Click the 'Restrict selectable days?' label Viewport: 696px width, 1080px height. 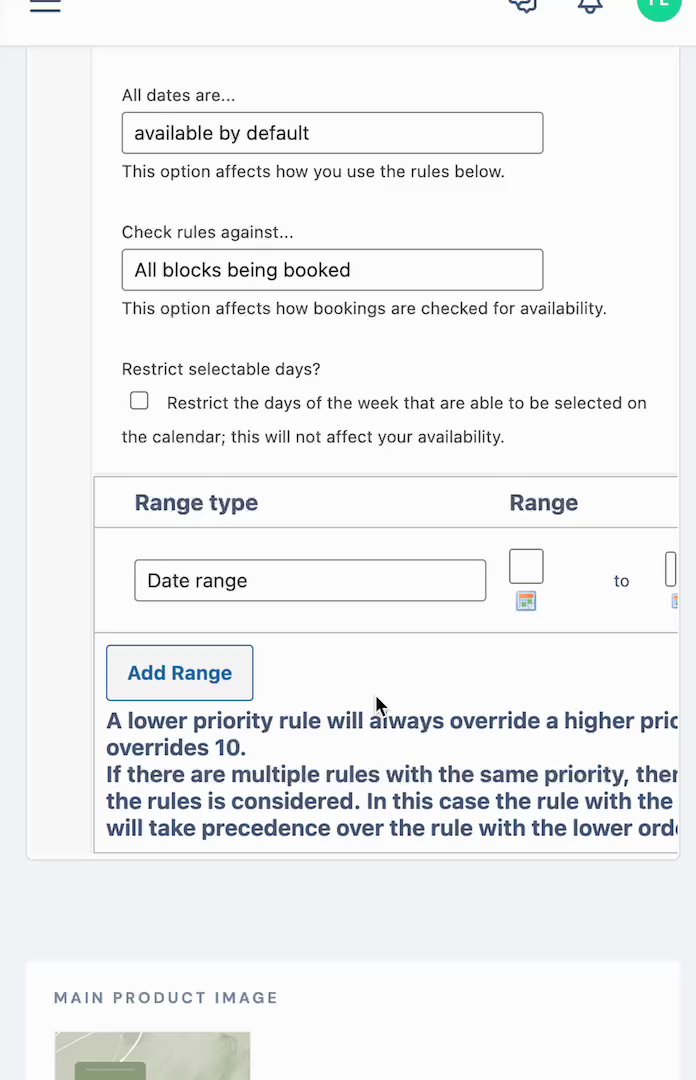(x=221, y=369)
